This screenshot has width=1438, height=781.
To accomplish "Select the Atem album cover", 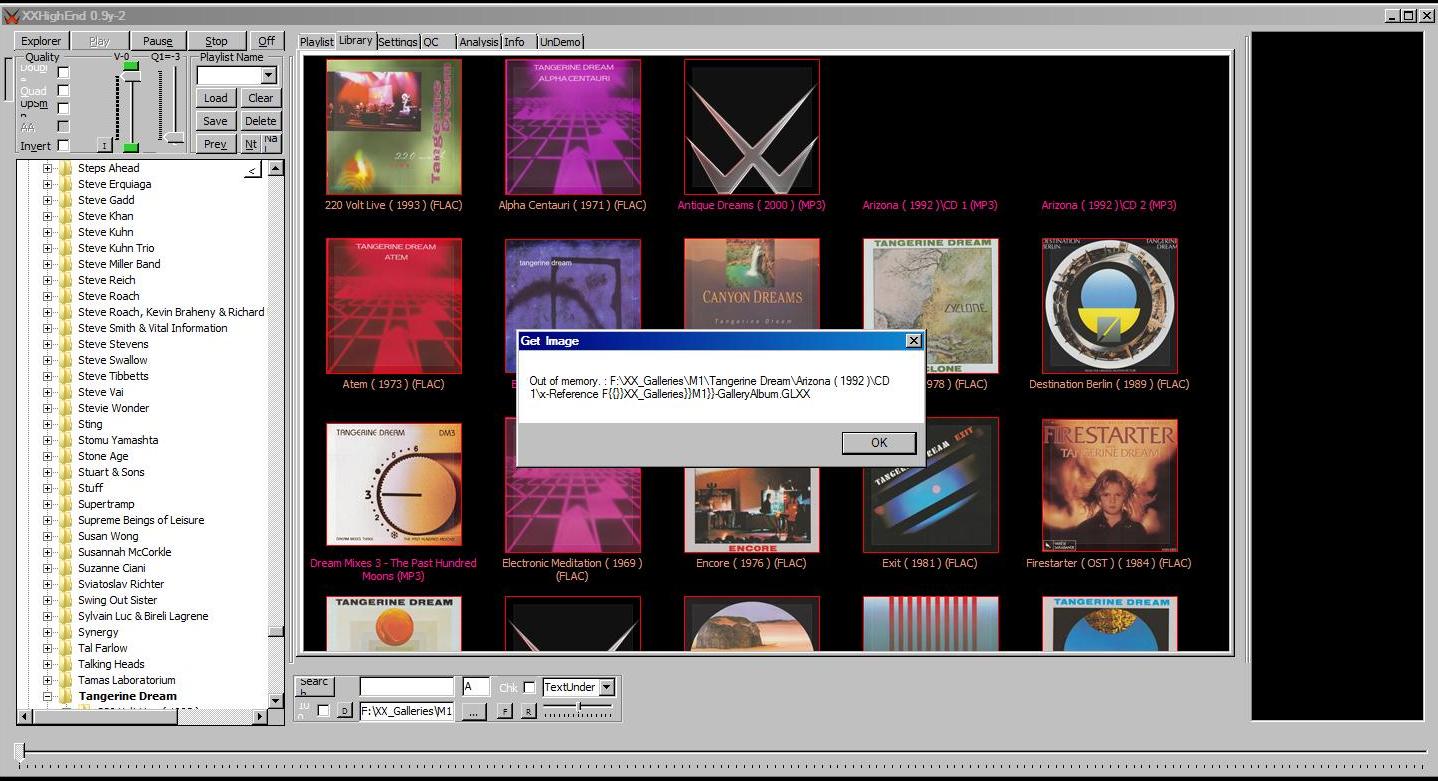I will click(393, 306).
